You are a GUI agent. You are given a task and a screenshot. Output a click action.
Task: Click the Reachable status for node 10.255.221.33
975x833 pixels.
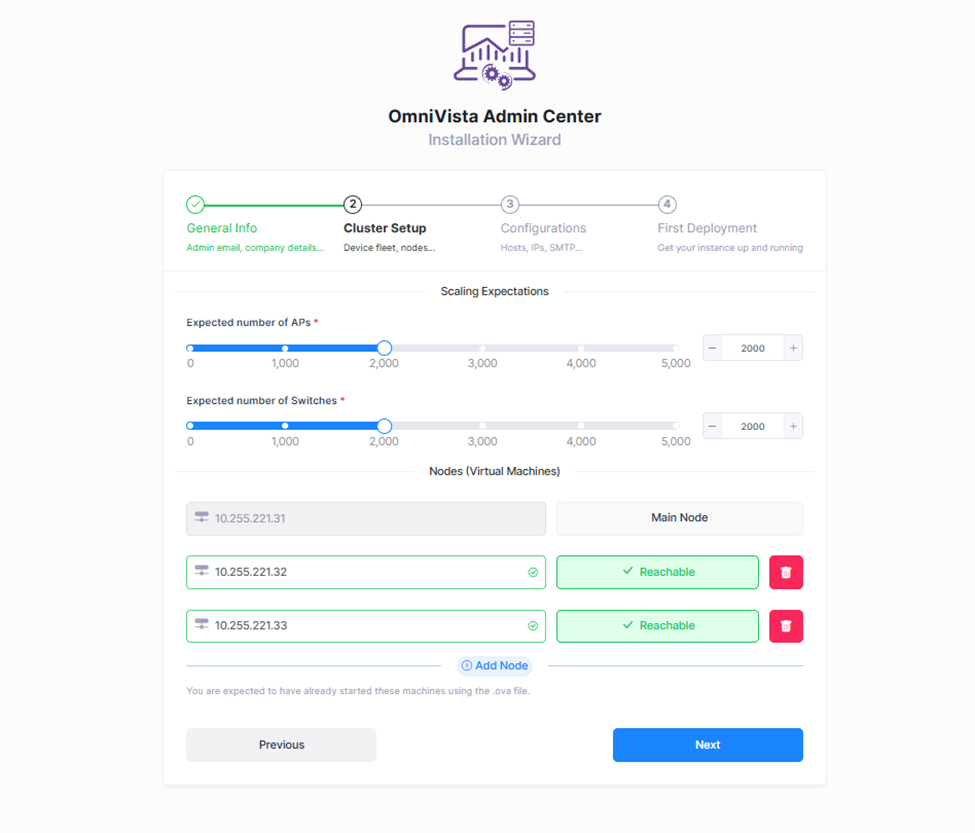point(657,626)
